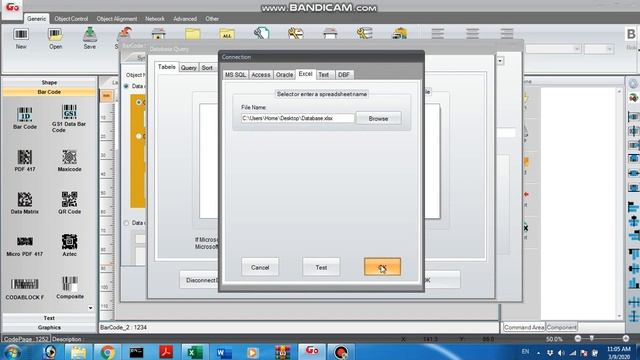Click the Test connection button
The image size is (640, 360).
[321, 267]
